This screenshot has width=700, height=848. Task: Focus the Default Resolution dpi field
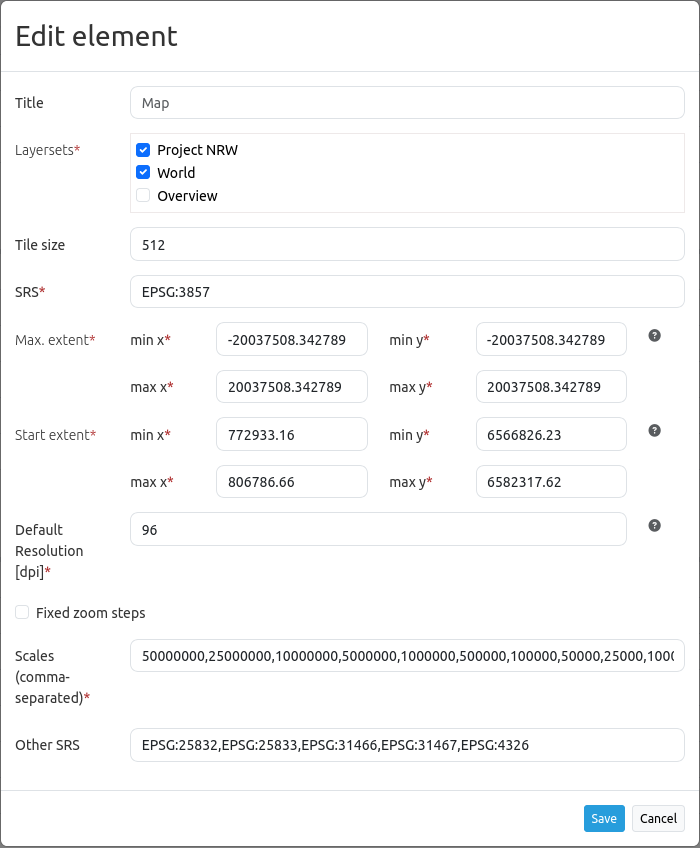[x=378, y=529]
